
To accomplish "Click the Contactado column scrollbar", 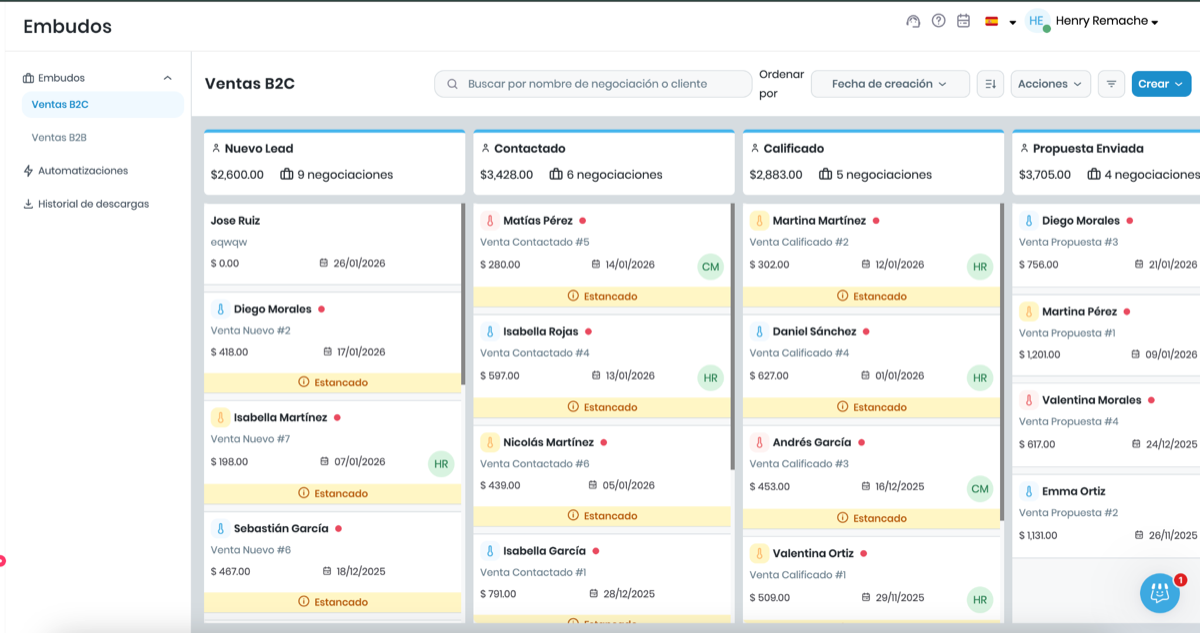I will 733,337.
